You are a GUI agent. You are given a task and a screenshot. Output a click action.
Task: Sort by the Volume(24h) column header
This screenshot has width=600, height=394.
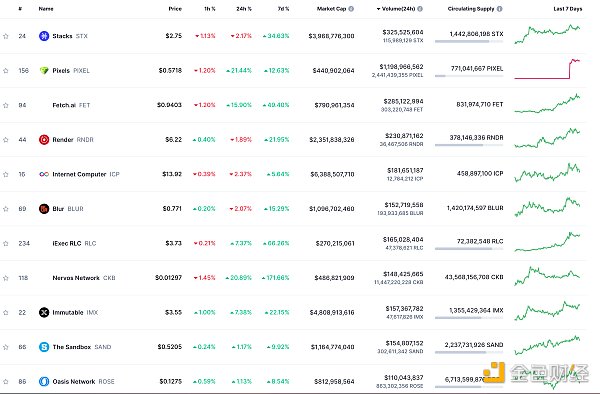(x=398, y=9)
